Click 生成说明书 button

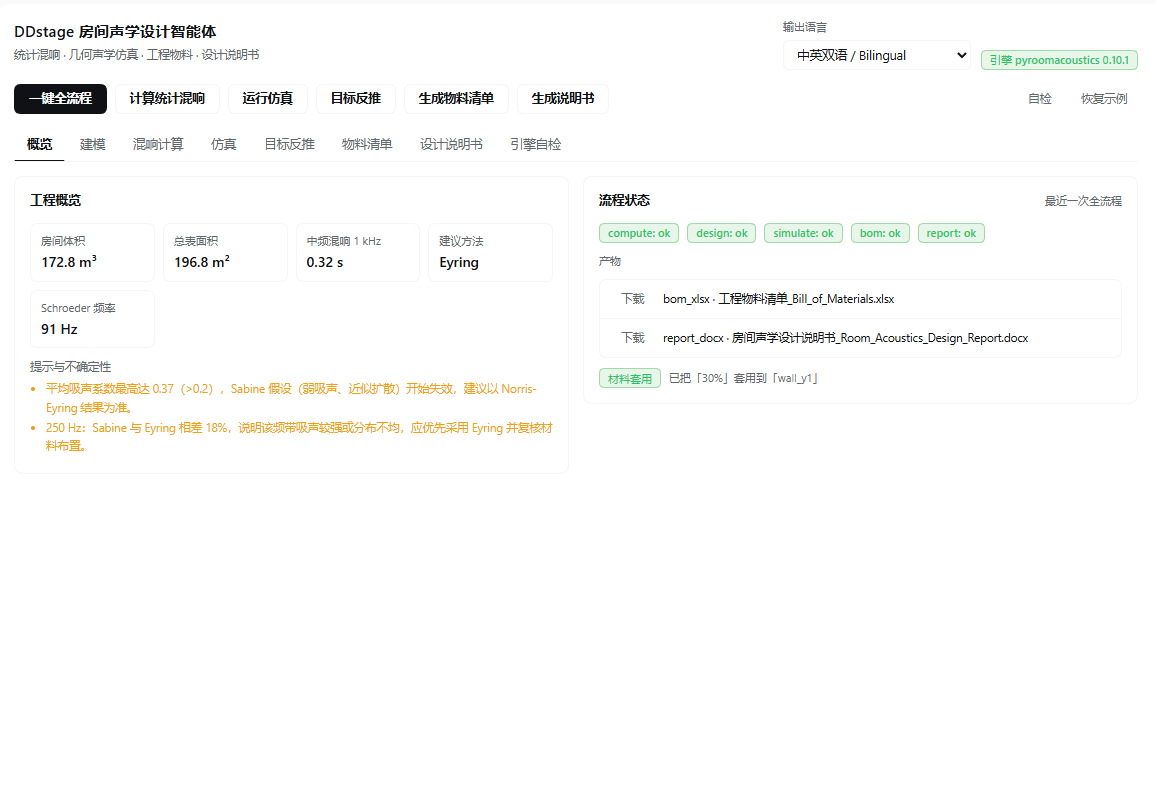563,99
